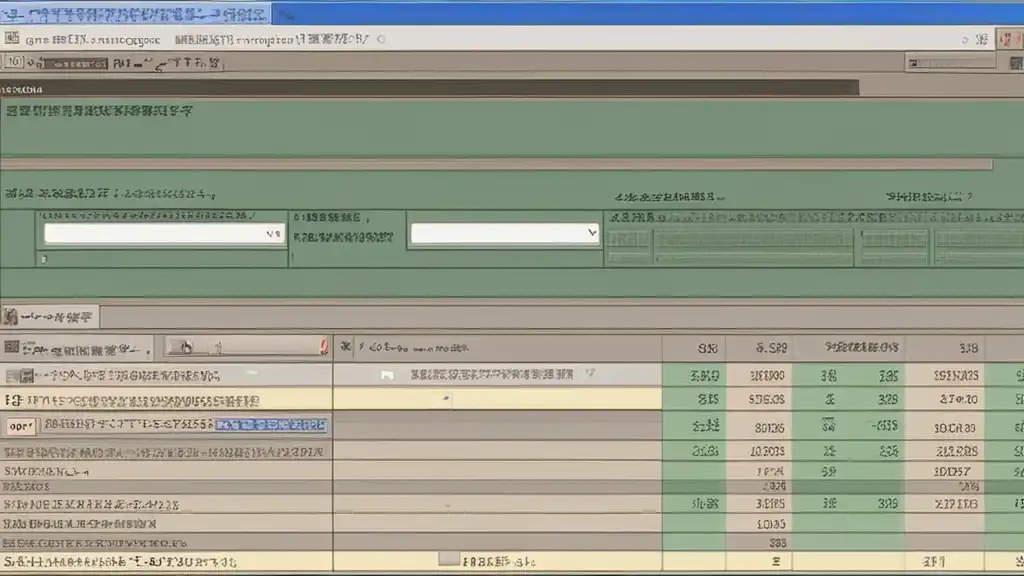Open the second white dropdown's arrow in green panel
The width and height of the screenshot is (1024, 576).
click(590, 234)
